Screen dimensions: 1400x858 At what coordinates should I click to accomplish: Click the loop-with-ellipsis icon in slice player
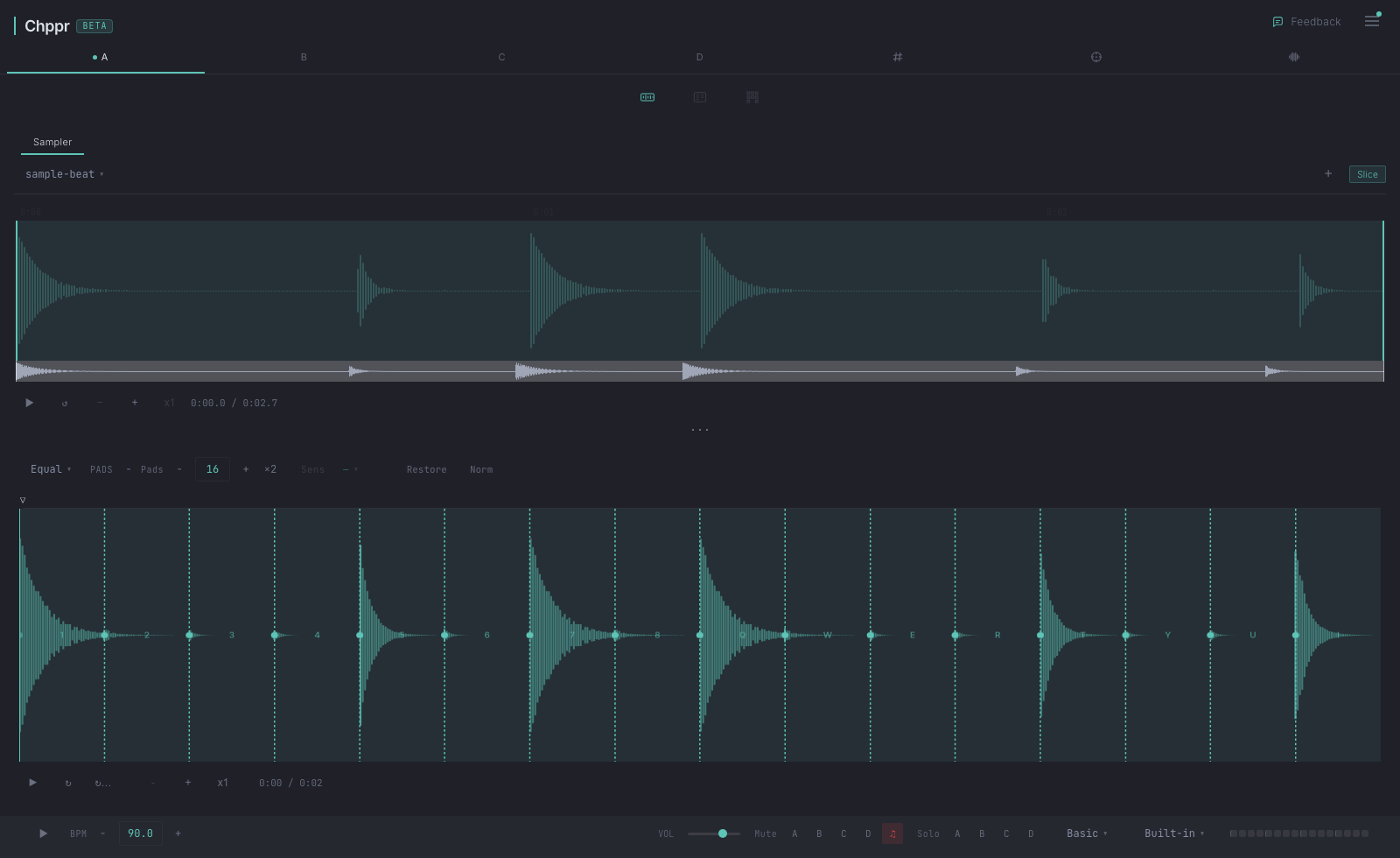click(x=102, y=783)
